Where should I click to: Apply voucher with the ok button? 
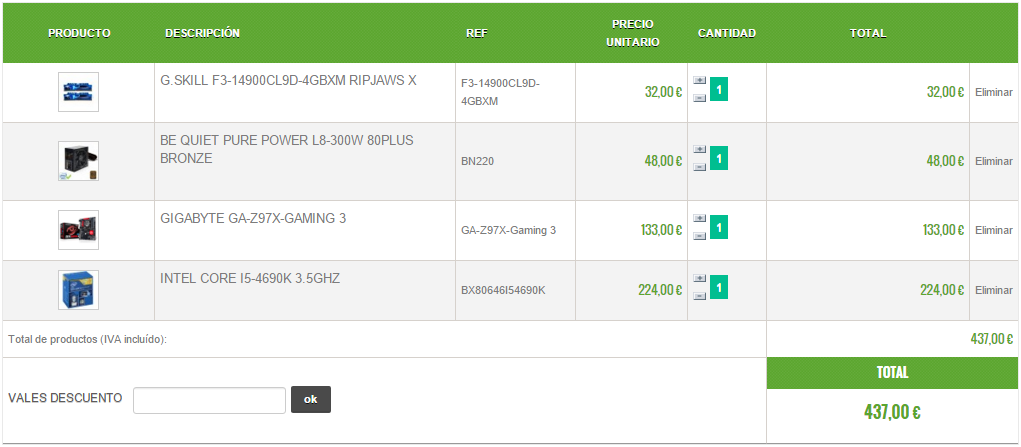[311, 399]
